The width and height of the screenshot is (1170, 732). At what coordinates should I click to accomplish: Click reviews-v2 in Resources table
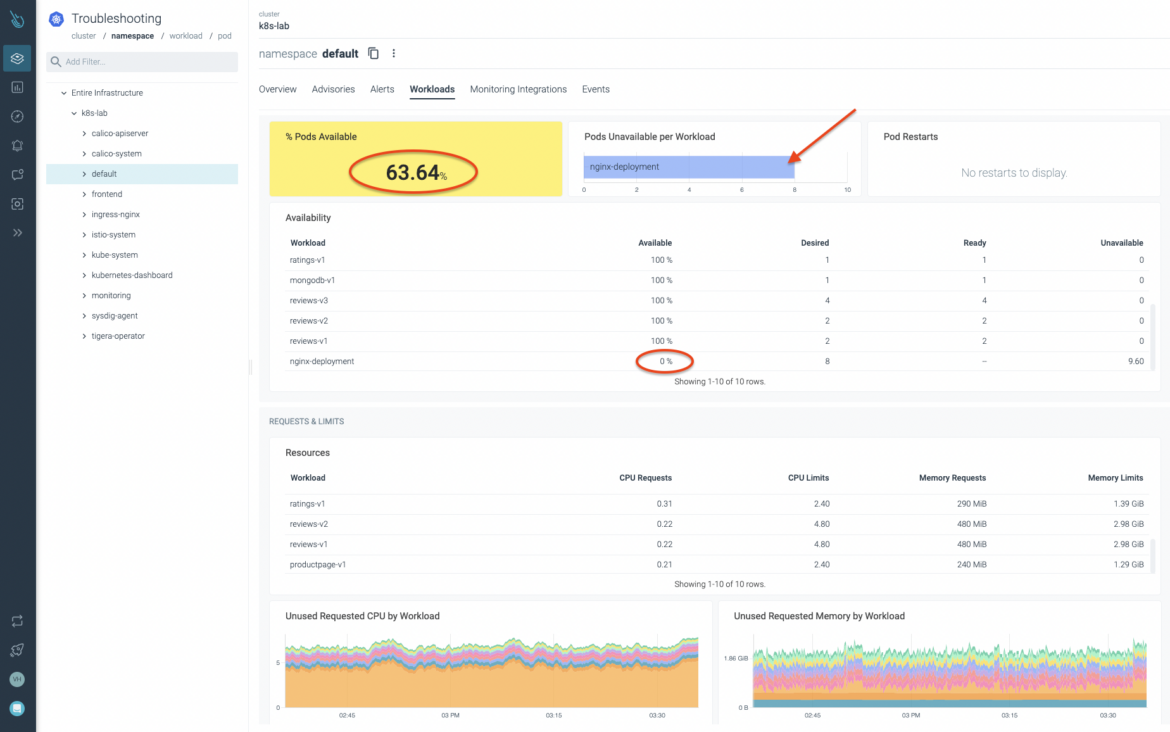pyautogui.click(x=308, y=525)
